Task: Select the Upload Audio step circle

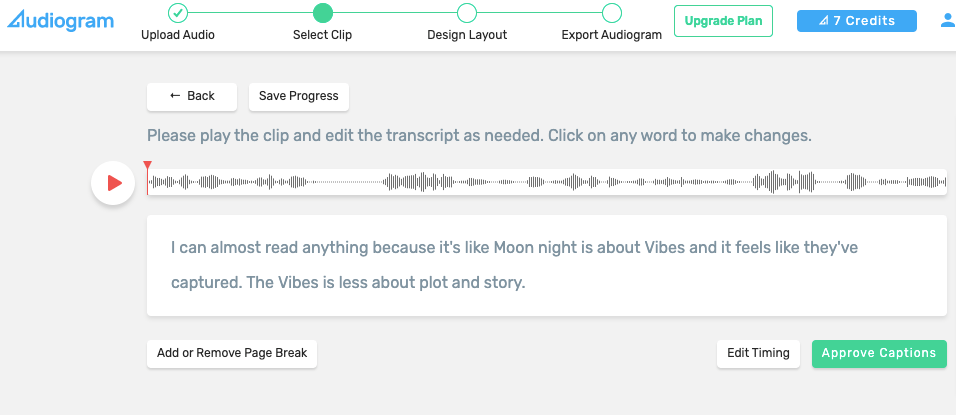Action: tap(177, 13)
